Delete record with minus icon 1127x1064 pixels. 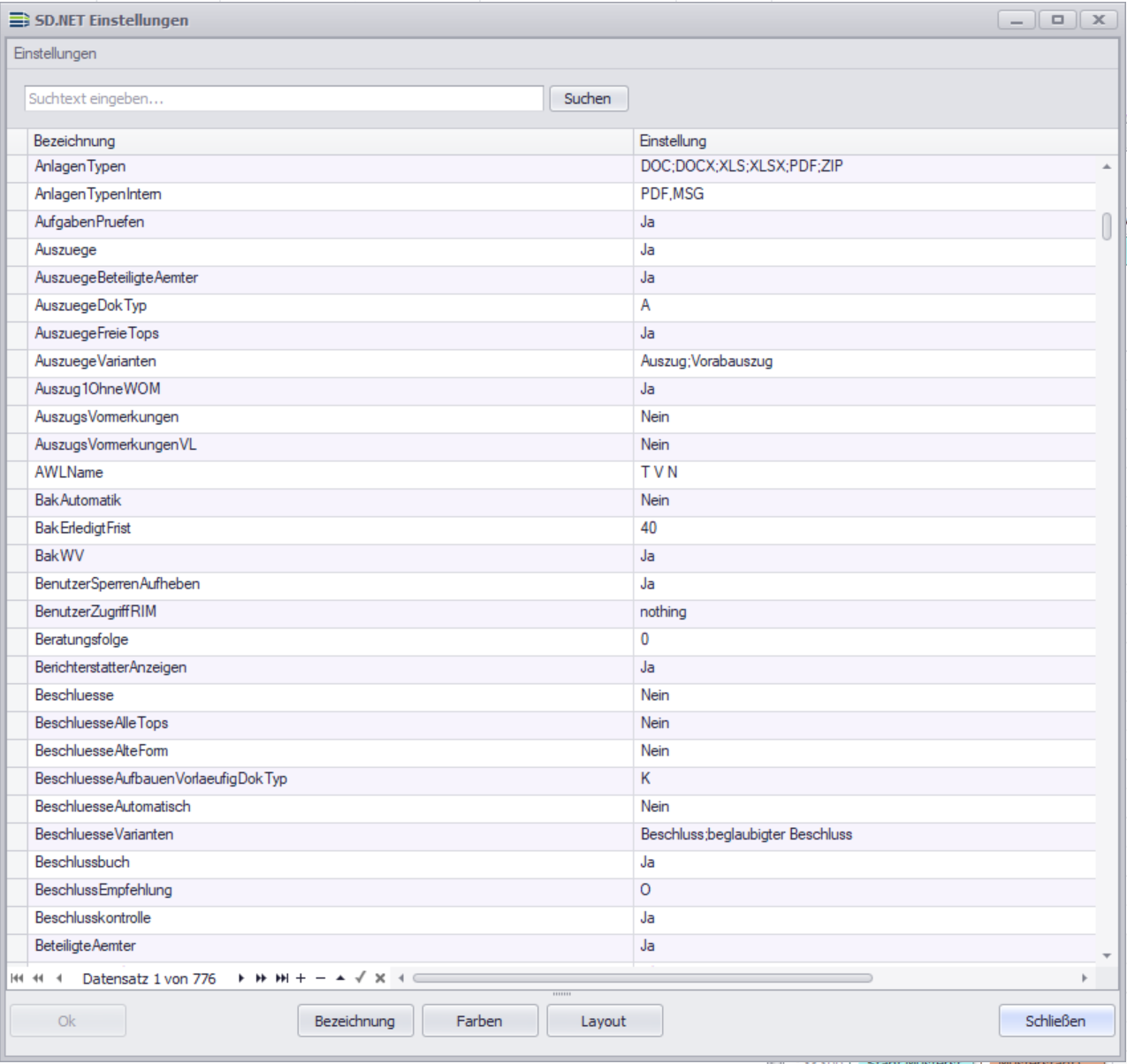point(321,978)
